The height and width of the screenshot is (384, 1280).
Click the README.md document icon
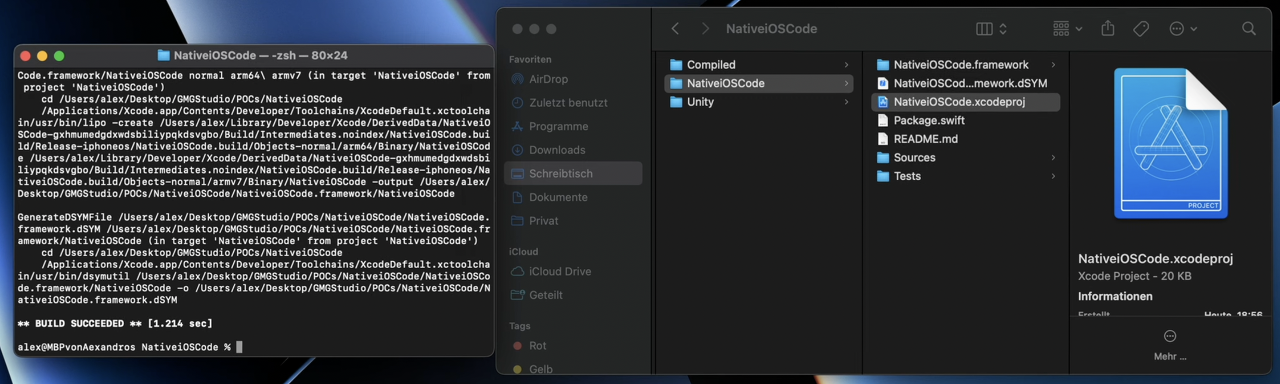[883, 139]
